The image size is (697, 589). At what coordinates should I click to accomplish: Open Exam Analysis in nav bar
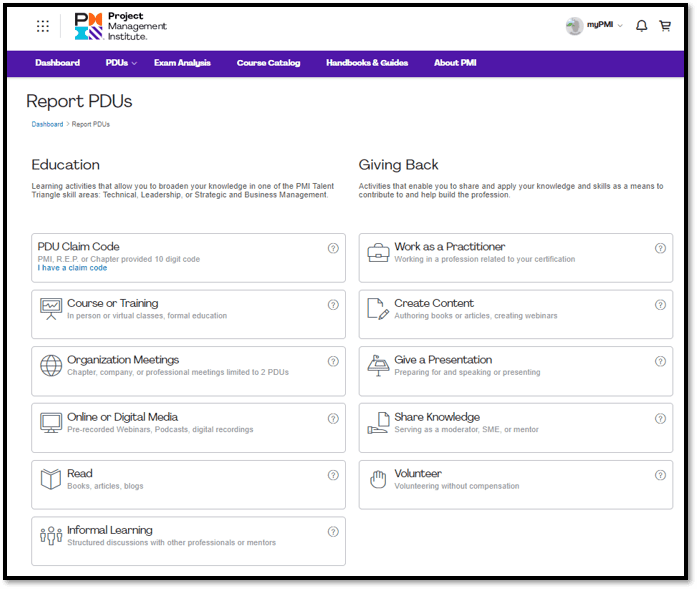pyautogui.click(x=182, y=63)
